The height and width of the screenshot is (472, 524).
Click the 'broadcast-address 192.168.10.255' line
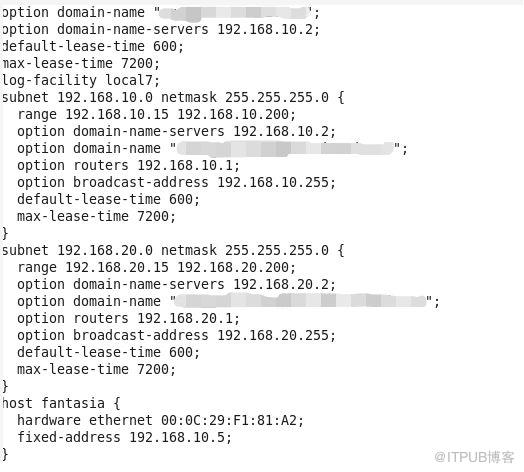(x=176, y=183)
